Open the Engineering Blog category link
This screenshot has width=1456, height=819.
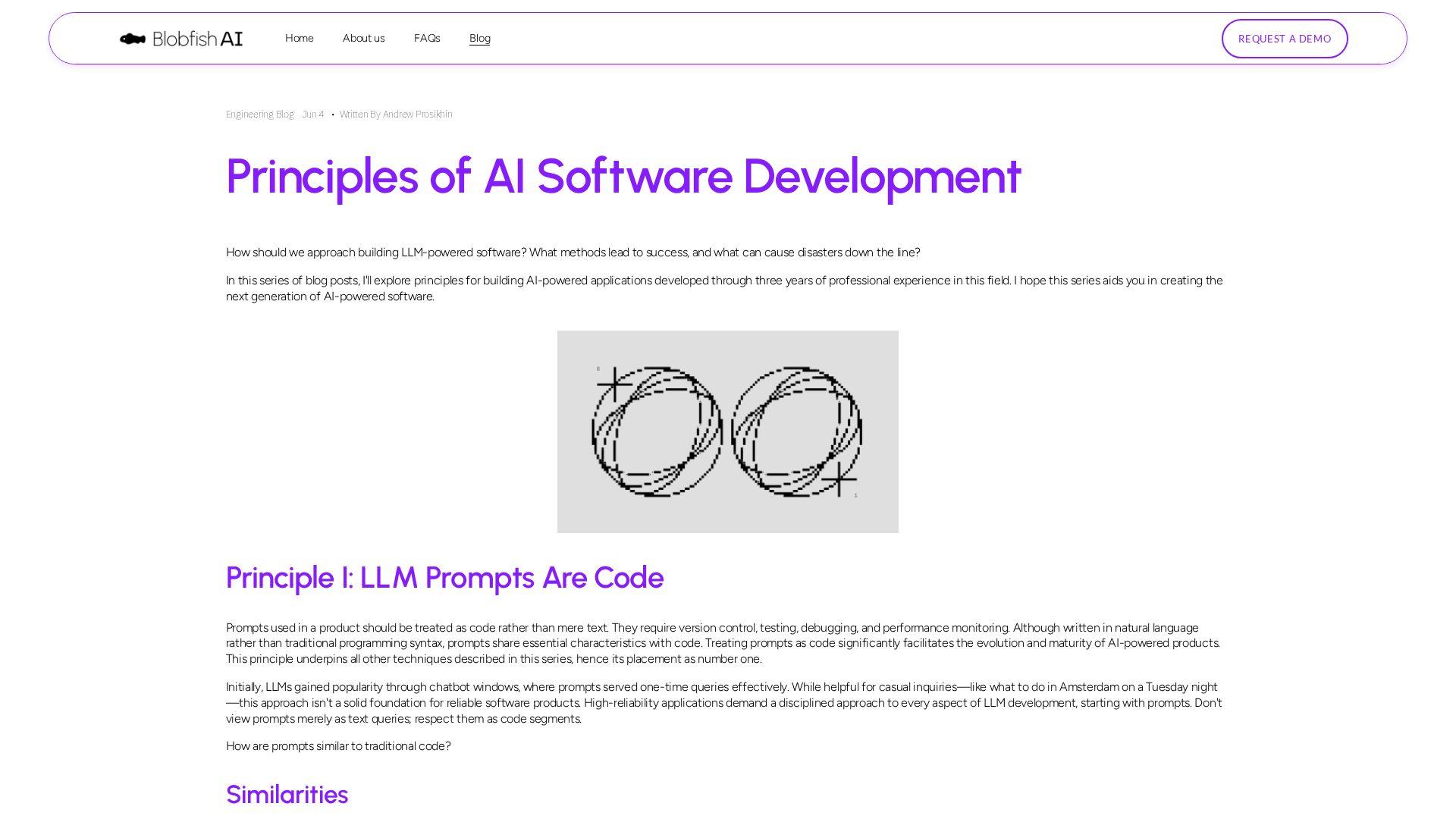coord(259,115)
